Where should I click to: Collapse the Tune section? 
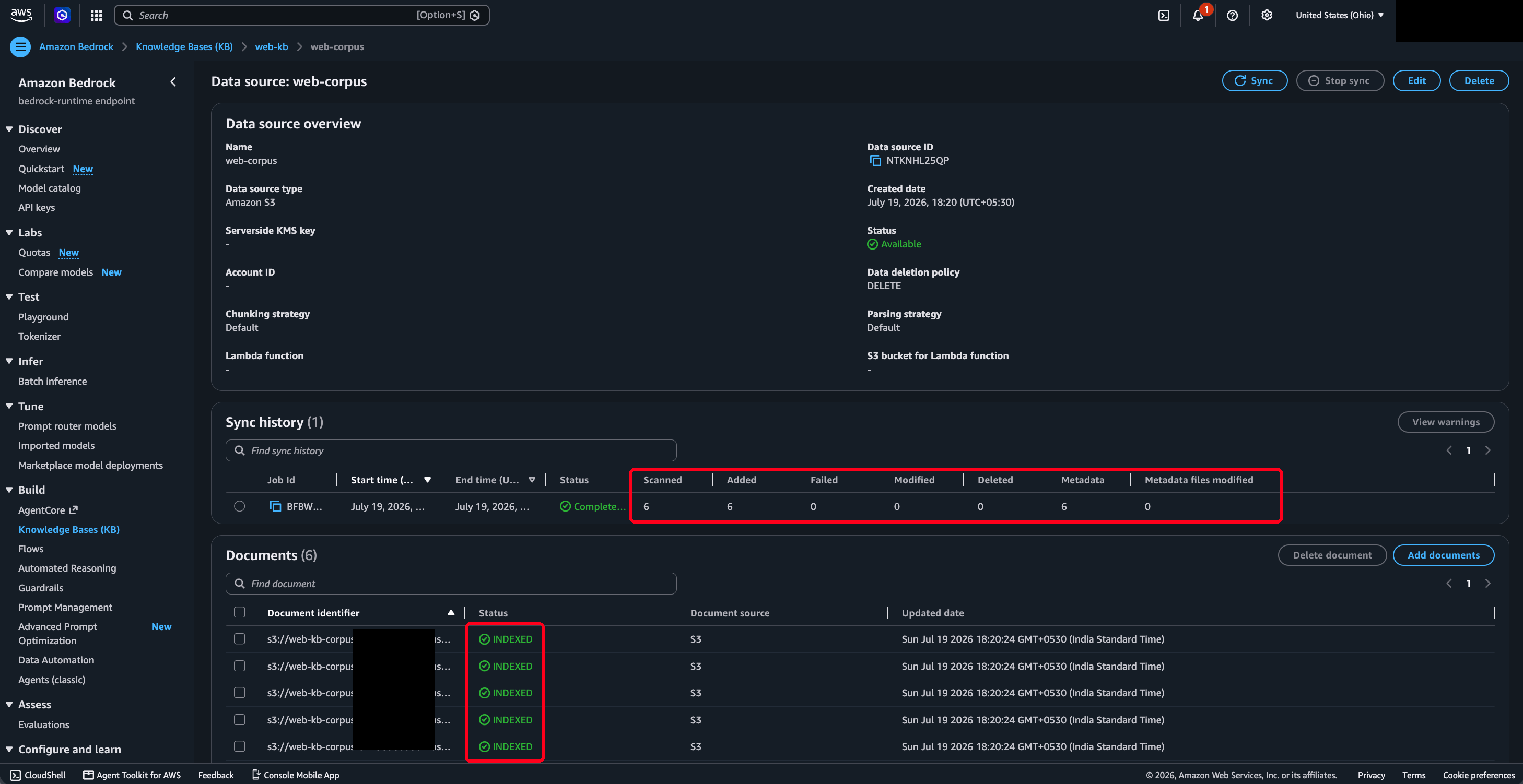tap(9, 406)
